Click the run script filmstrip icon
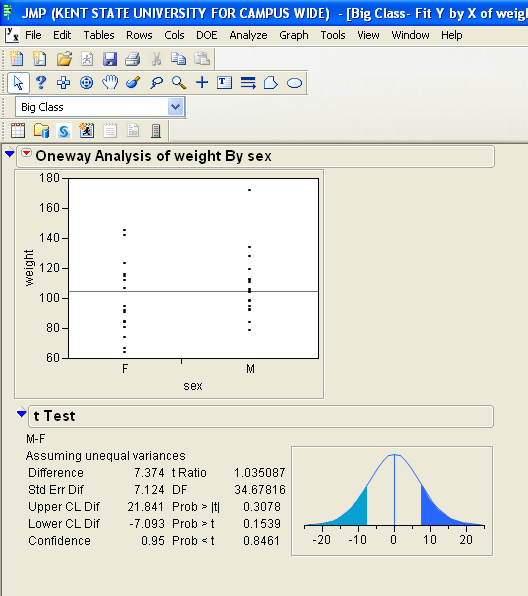This screenshot has width=528, height=596. [87, 130]
